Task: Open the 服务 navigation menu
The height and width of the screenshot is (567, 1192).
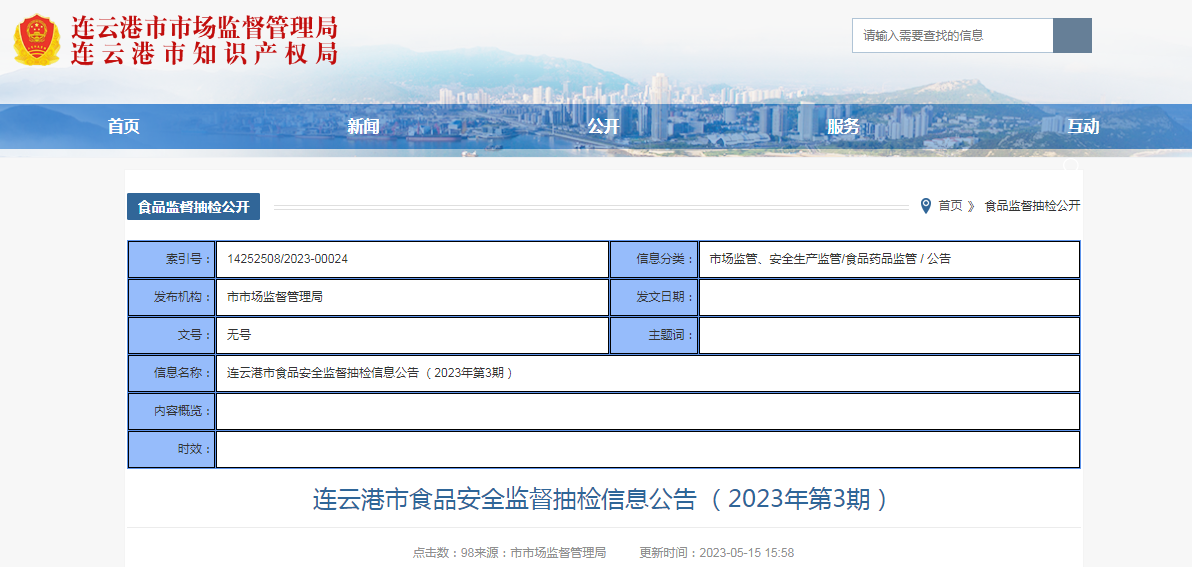Action: 843,127
